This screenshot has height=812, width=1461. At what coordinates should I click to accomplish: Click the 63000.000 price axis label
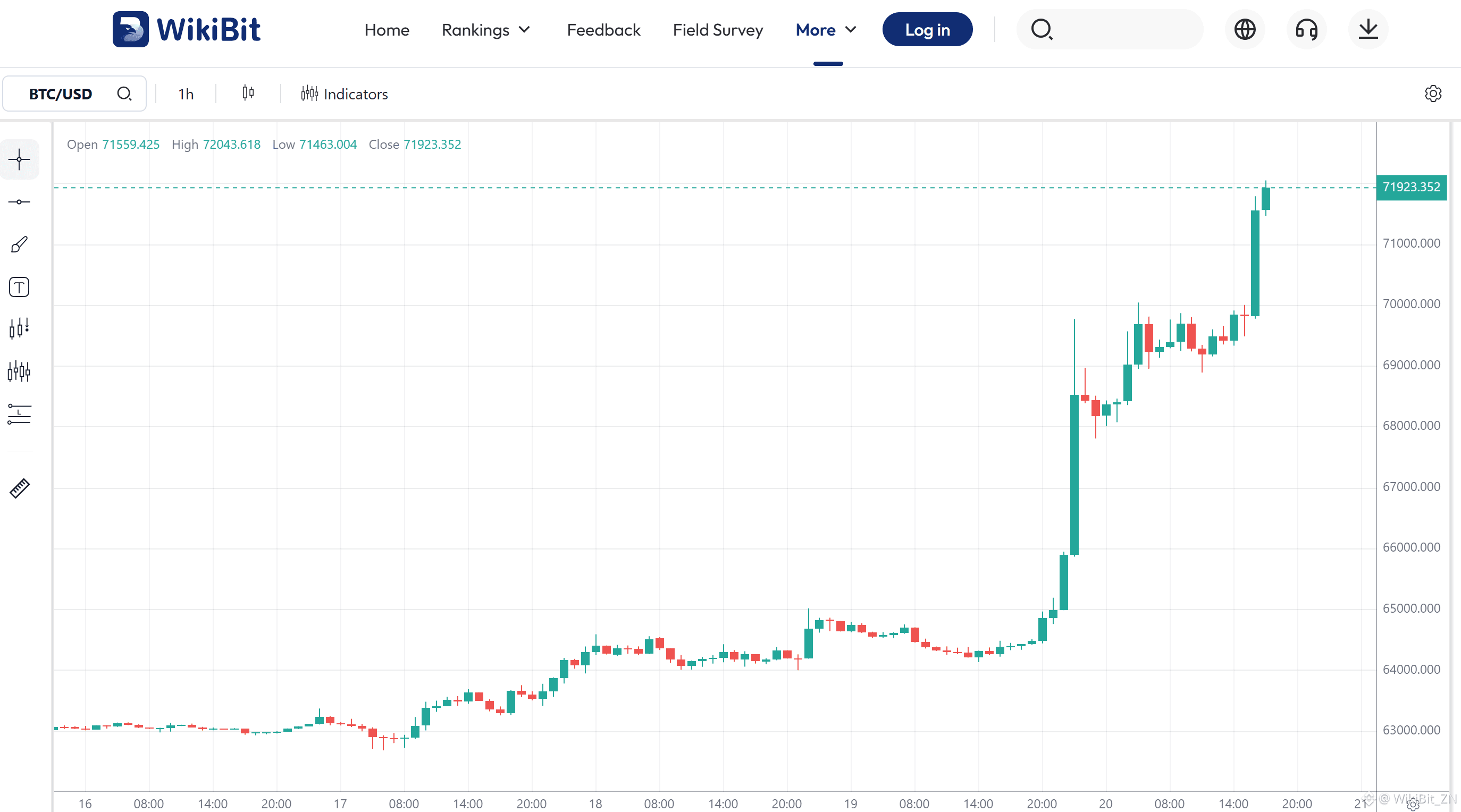click(1411, 730)
